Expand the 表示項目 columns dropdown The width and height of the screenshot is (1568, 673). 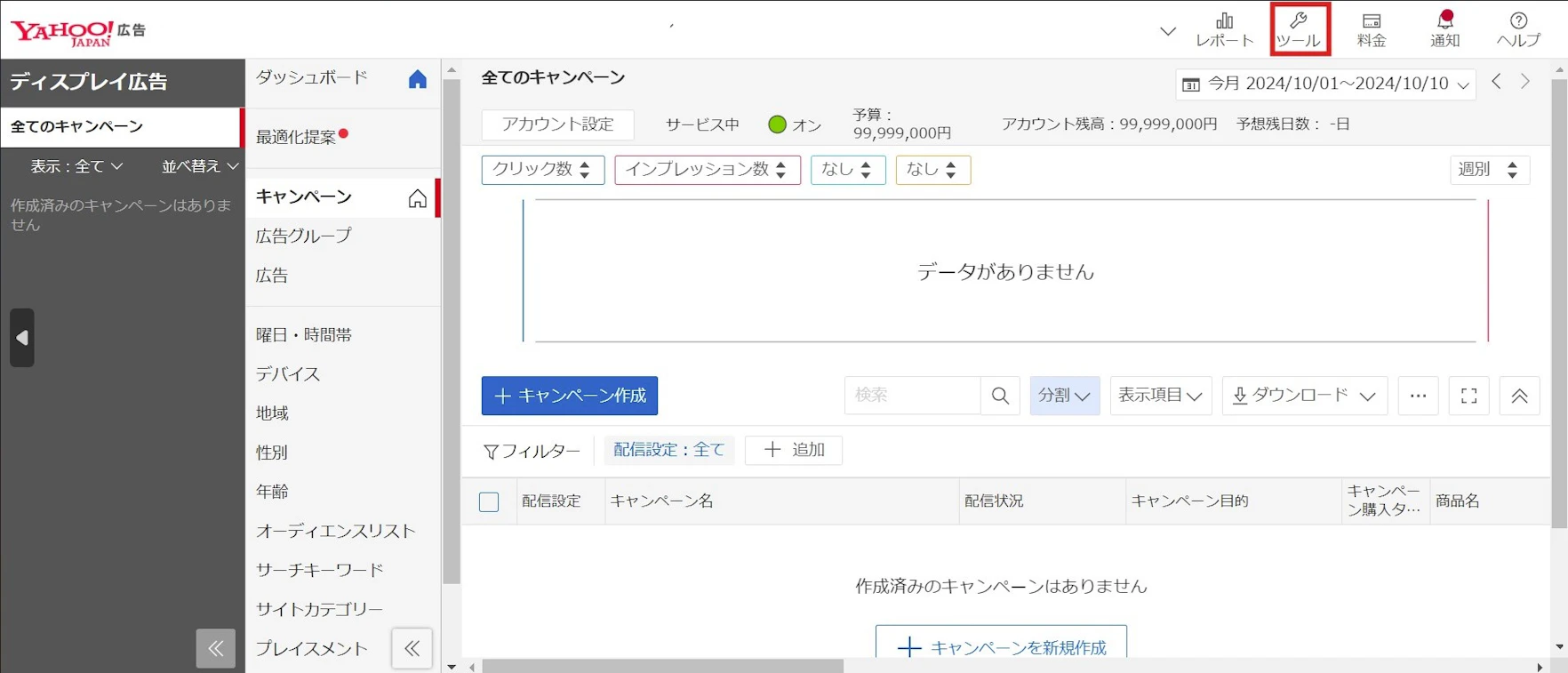coord(1161,396)
